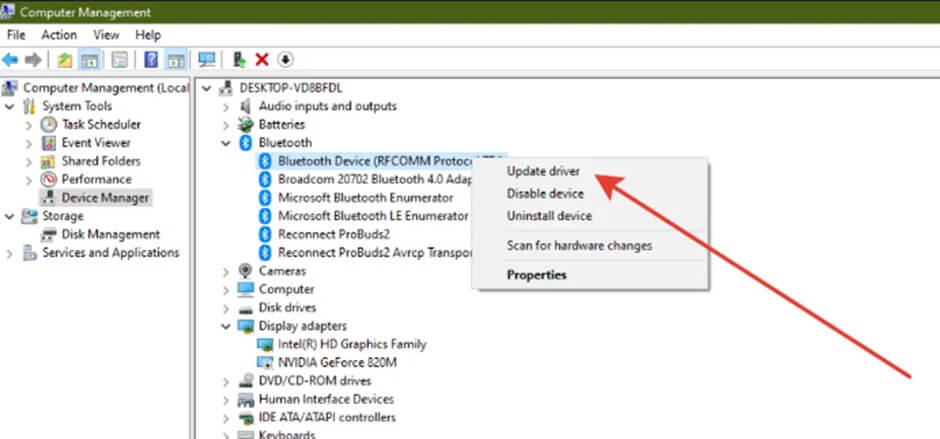Select Reconnect ProBuds2 Avrcp Transport device
The height and width of the screenshot is (439, 940).
[375, 252]
